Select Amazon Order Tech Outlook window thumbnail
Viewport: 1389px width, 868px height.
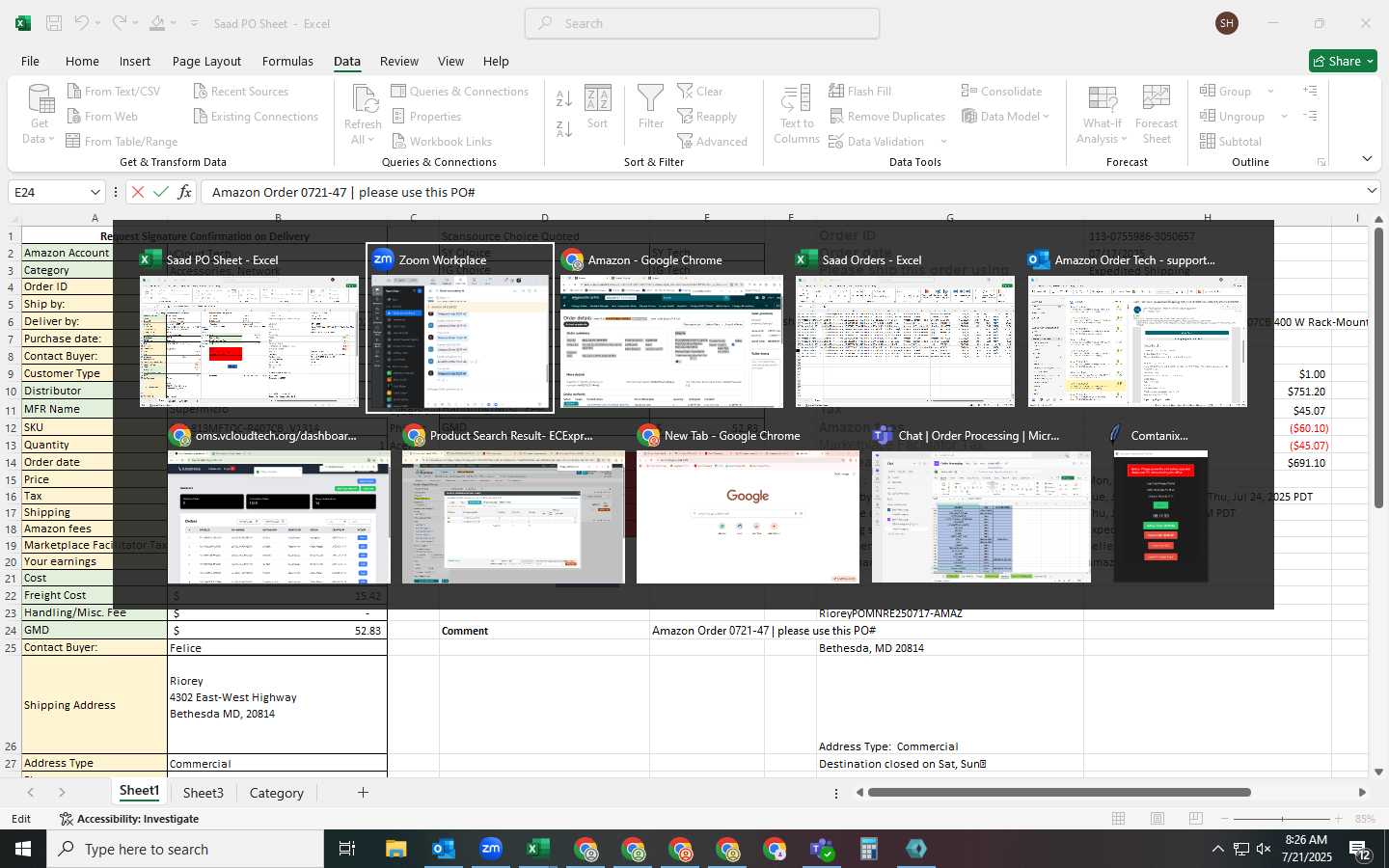click(1137, 328)
